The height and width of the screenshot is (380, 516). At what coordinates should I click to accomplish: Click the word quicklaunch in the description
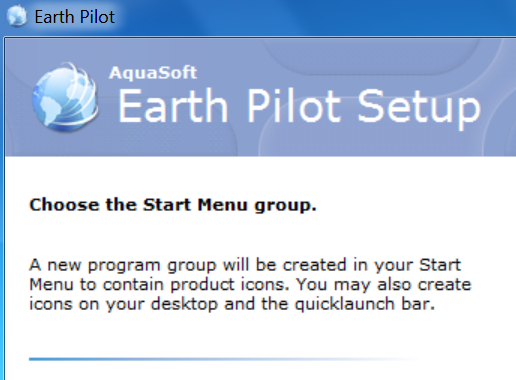(x=345, y=305)
